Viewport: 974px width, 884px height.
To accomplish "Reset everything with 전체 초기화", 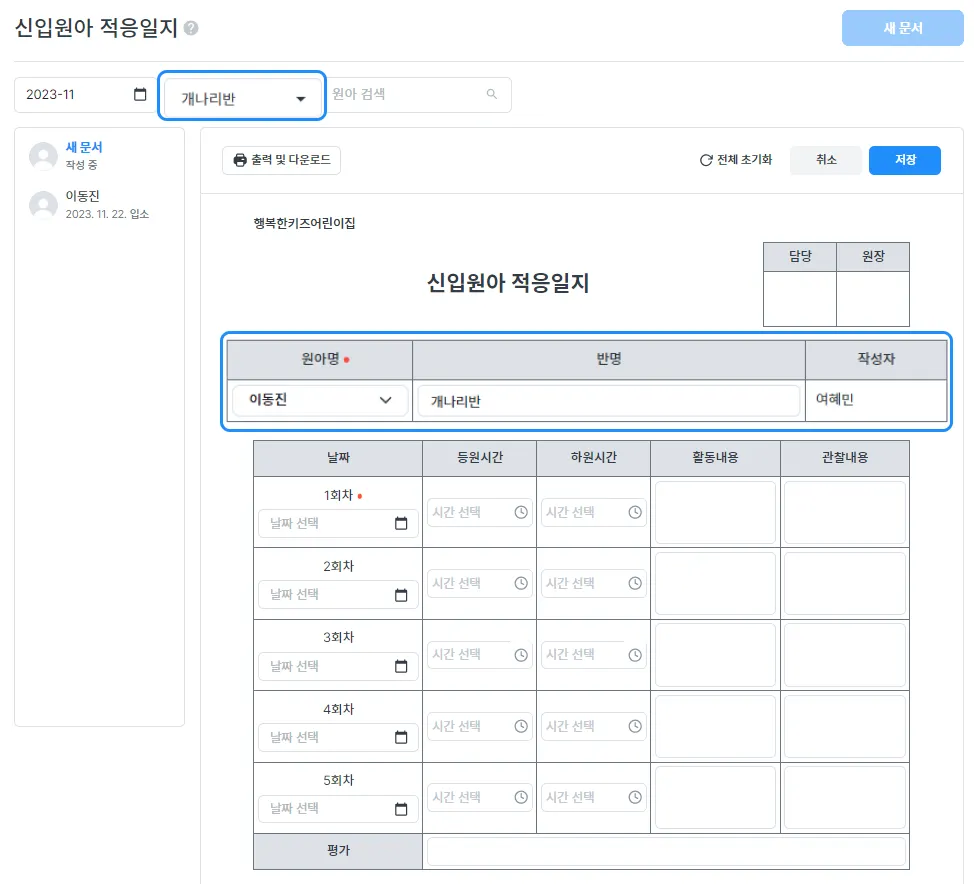I will click(x=736, y=160).
